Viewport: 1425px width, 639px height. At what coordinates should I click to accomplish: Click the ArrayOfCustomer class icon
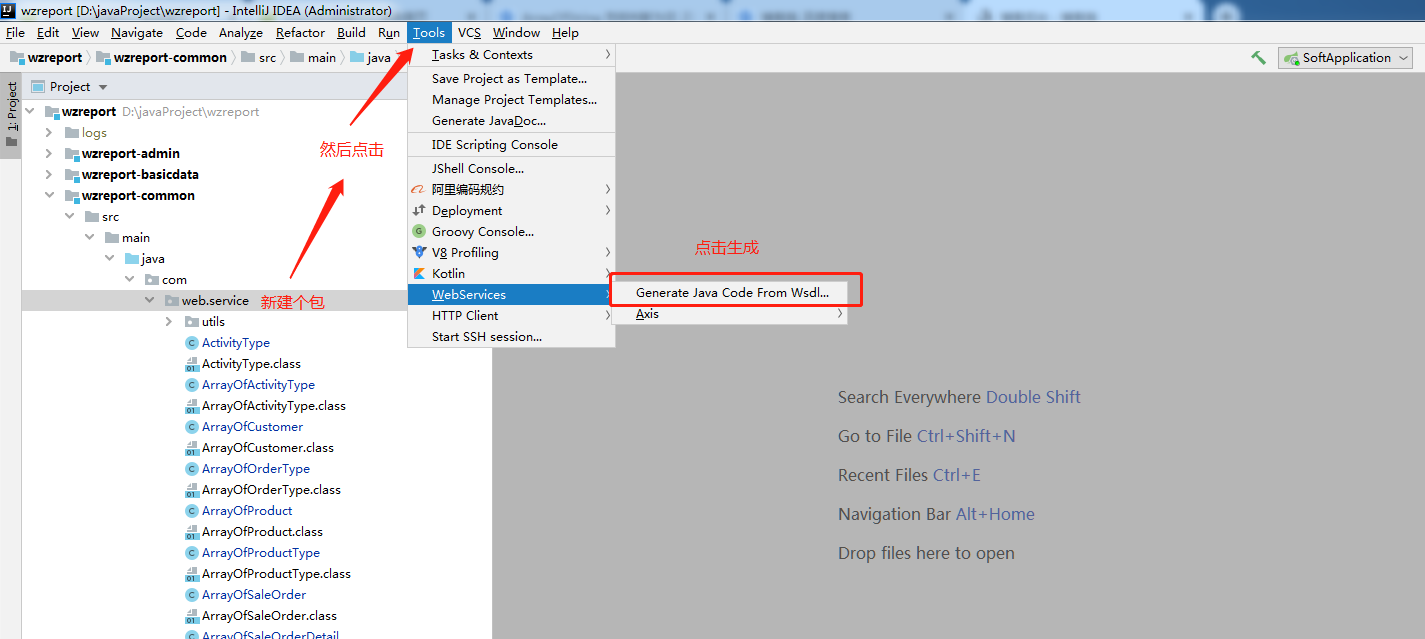[192, 427]
